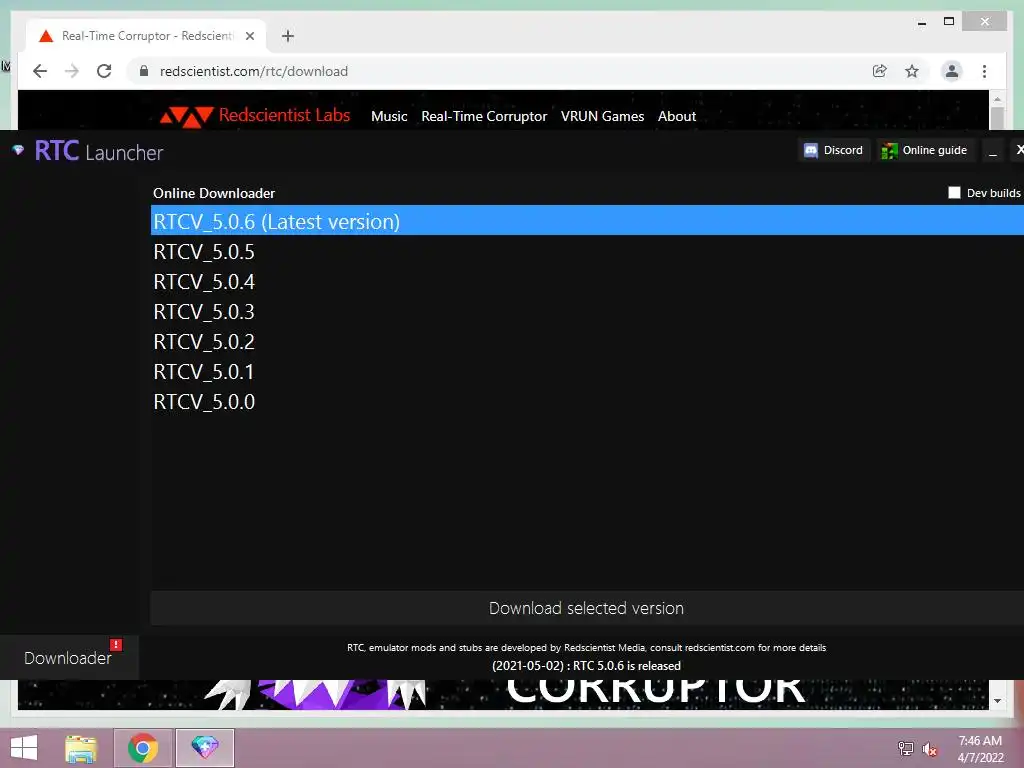Select RTCV_5.0.0 in the version list
Screen dimensions: 1024x768
(x=587, y=402)
